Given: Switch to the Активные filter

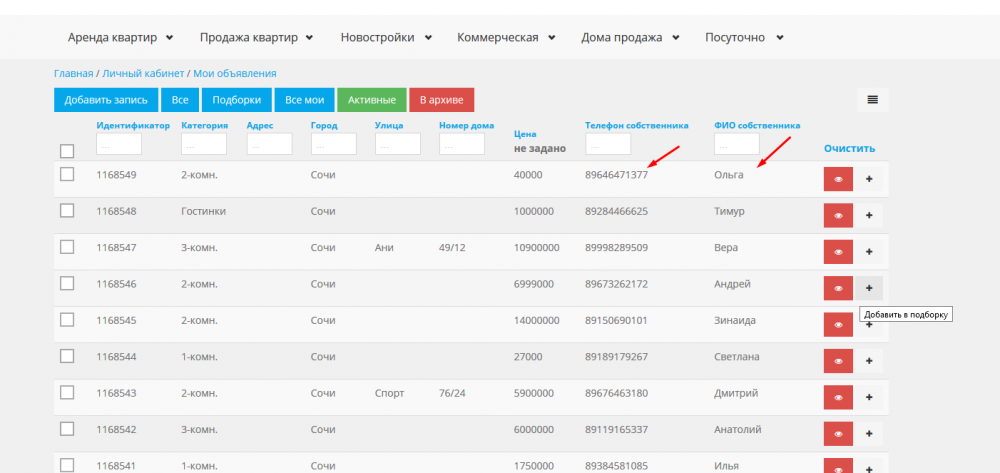Looking at the screenshot, I should [x=371, y=100].
